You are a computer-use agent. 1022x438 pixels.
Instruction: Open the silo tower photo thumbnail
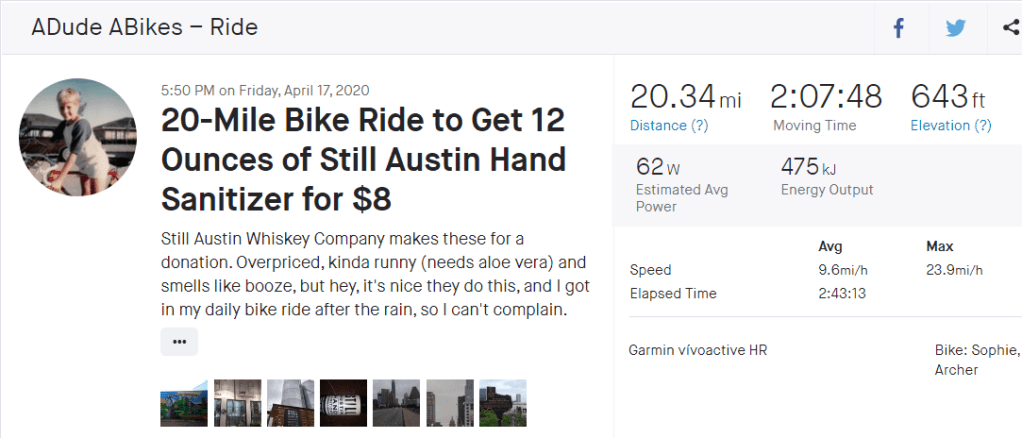(x=290, y=403)
